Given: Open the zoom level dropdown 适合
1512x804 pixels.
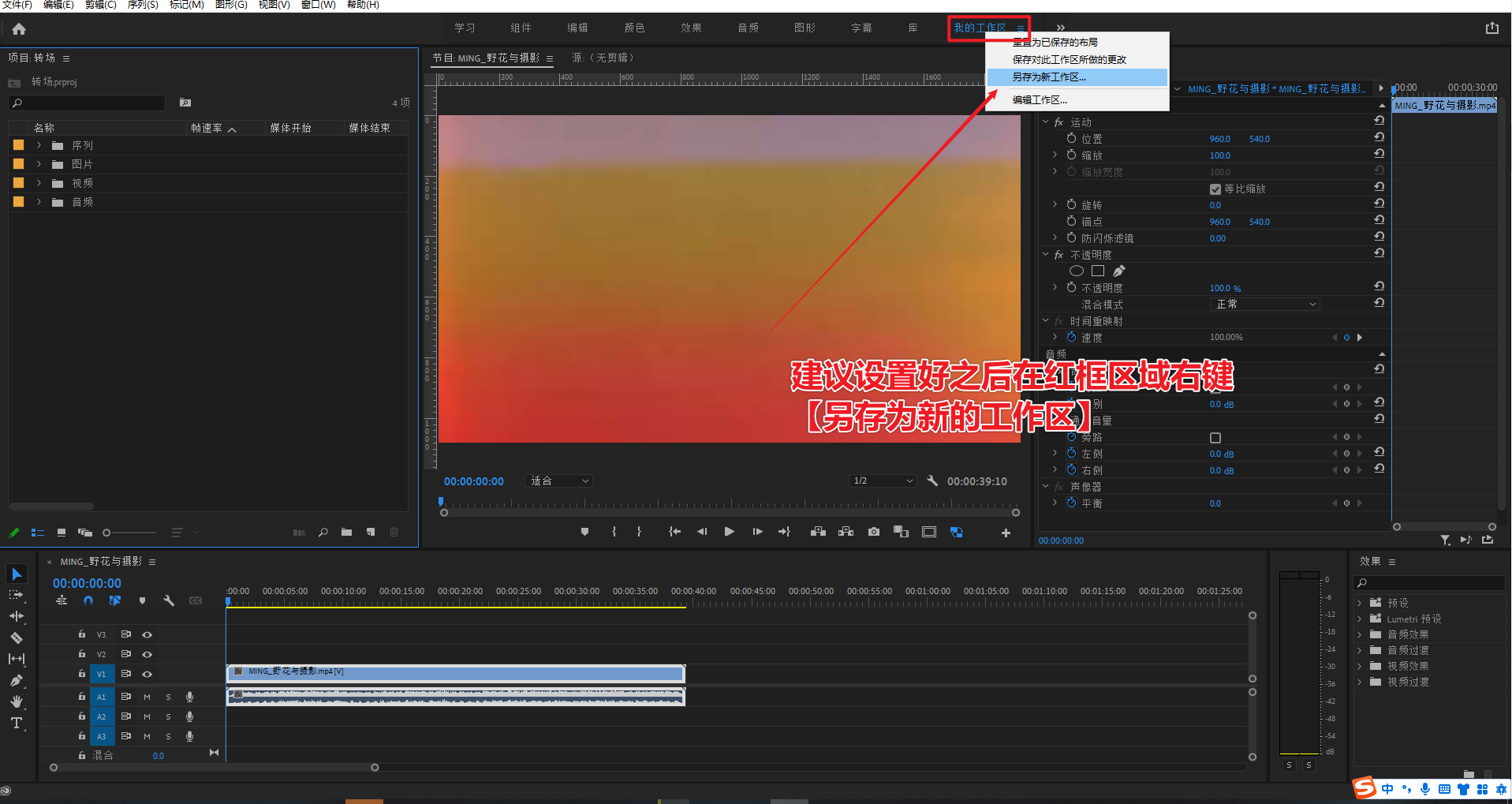Looking at the screenshot, I should tap(559, 481).
